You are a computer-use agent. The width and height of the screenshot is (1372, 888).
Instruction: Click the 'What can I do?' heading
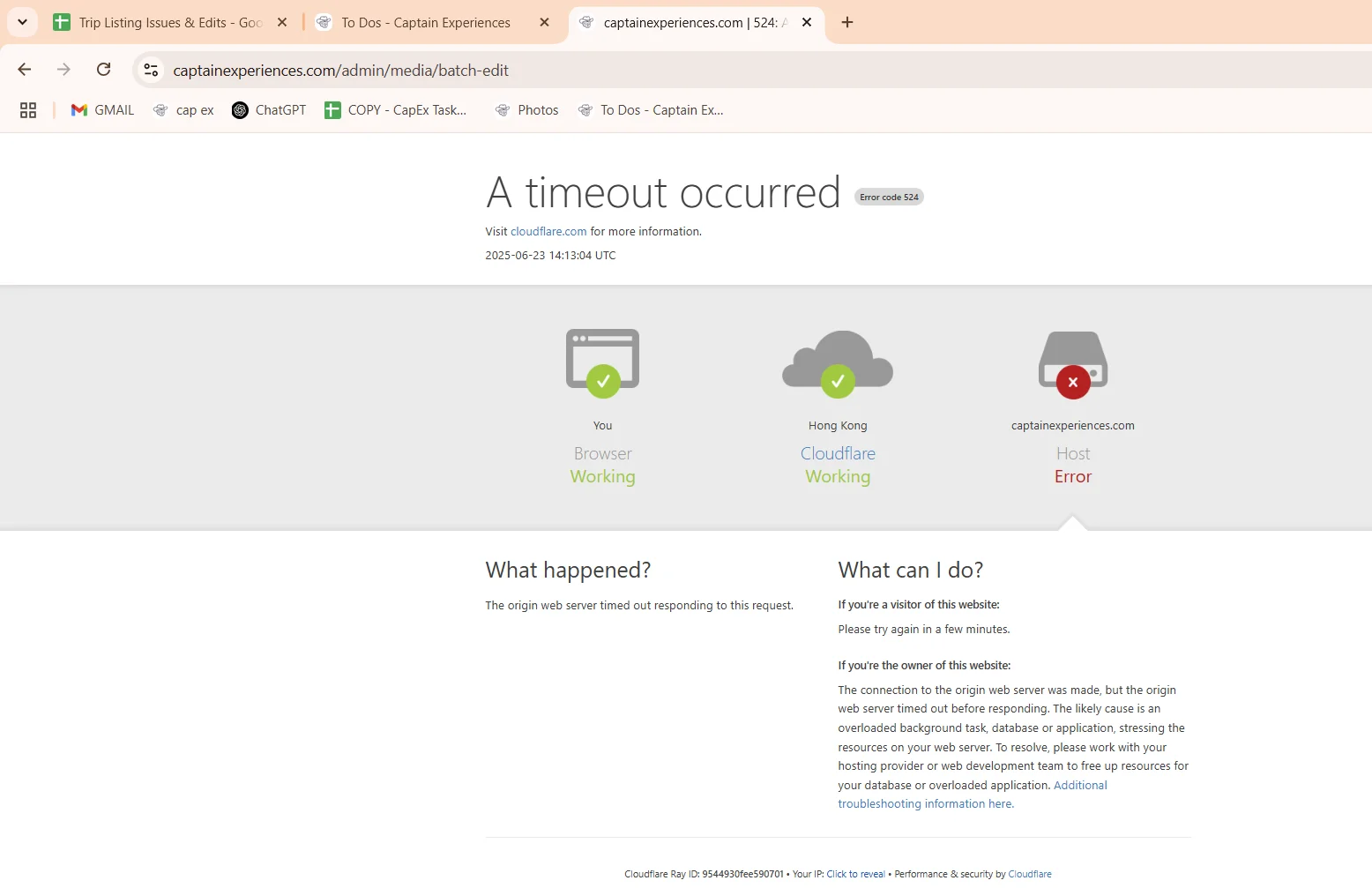coord(910,571)
